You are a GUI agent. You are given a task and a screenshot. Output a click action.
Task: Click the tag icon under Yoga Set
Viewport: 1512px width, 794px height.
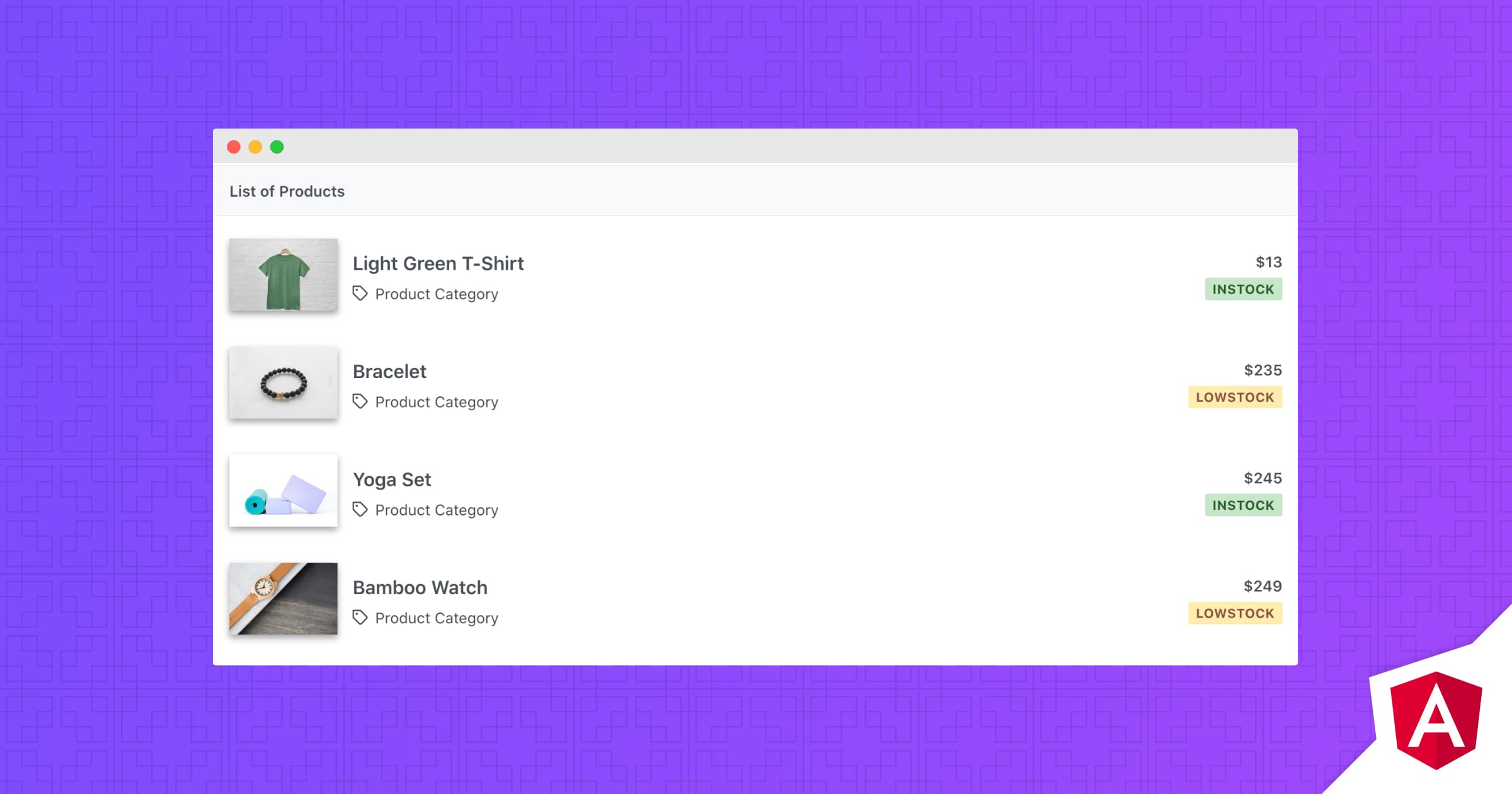click(x=360, y=509)
